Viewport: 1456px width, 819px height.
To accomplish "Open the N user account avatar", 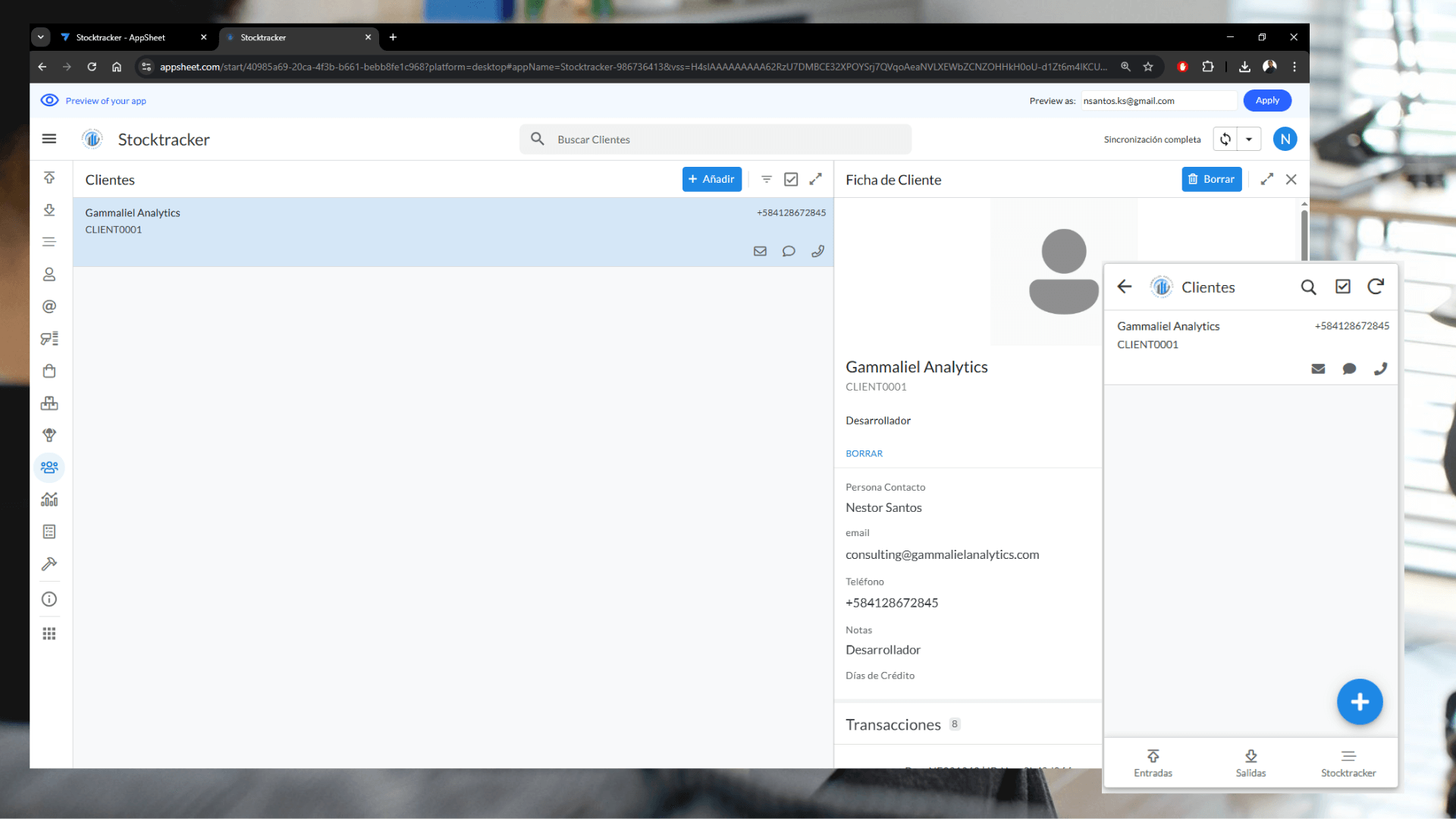I will (x=1285, y=140).
